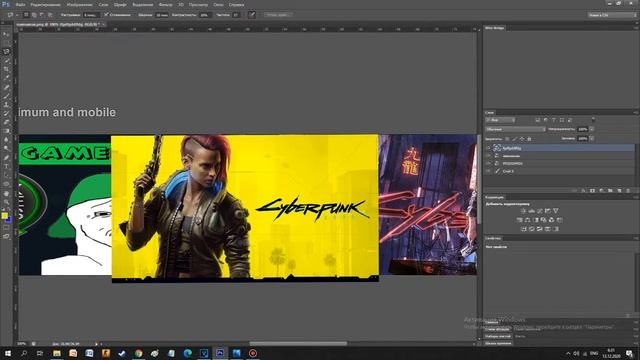Select the Eyedropper tool
The width and height of the screenshot is (640, 360).
coord(6,78)
